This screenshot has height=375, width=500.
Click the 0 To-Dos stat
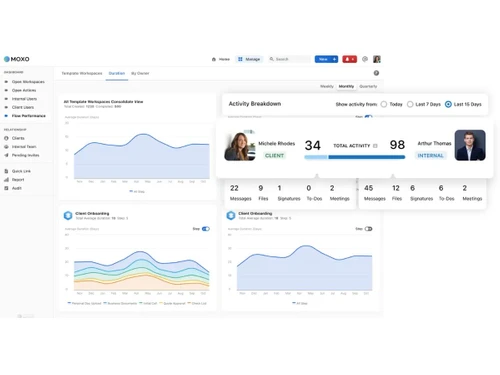(314, 193)
